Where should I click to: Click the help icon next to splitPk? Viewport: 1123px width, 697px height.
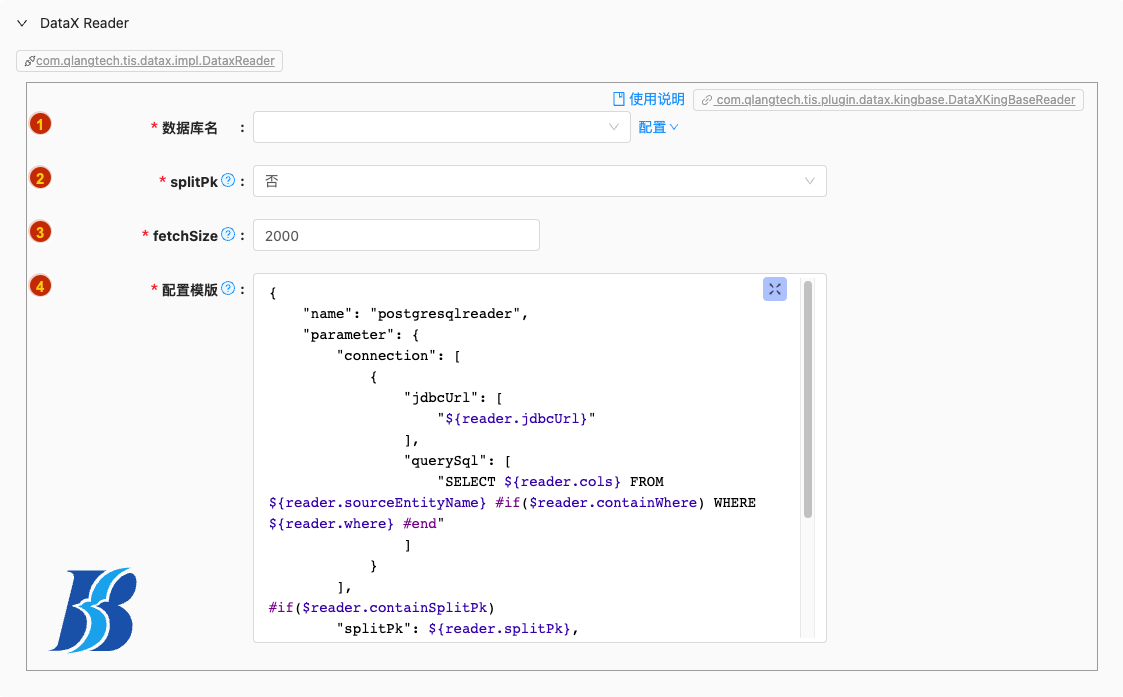coord(228,180)
